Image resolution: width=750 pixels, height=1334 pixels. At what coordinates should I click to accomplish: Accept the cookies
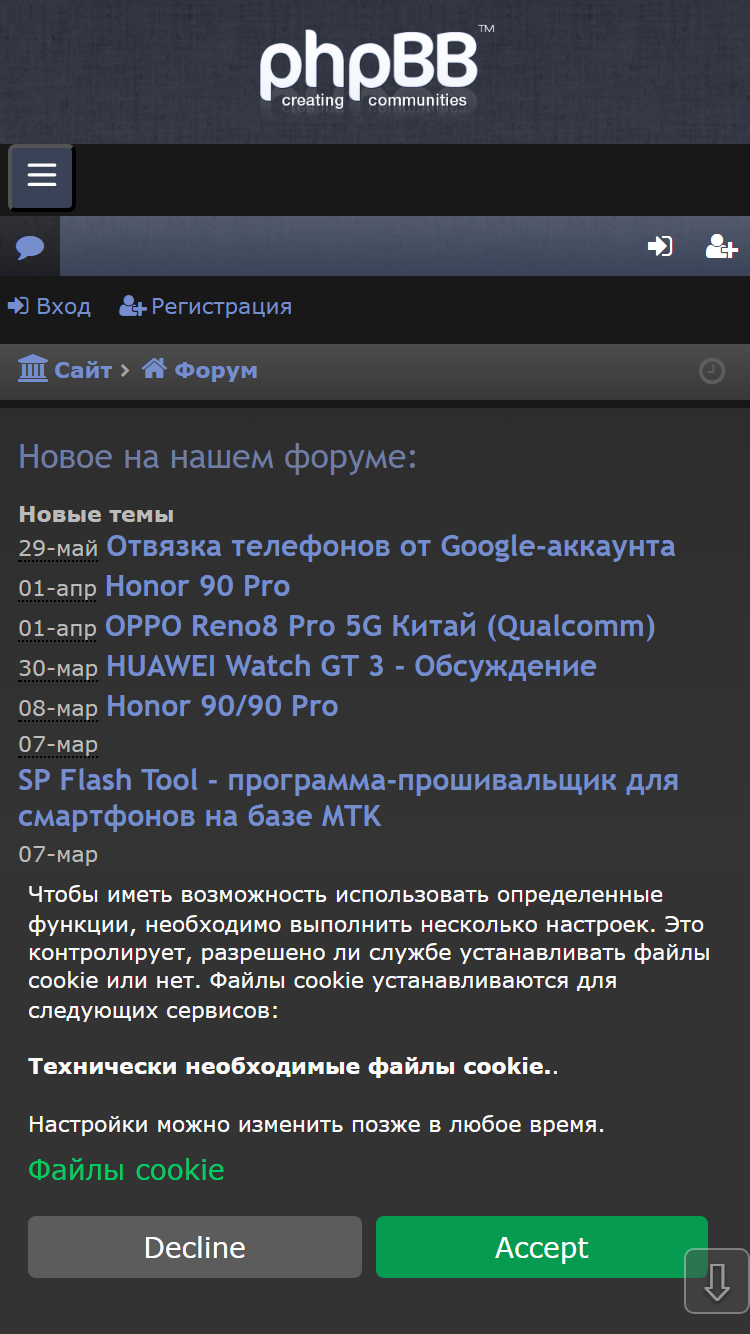tap(542, 1247)
